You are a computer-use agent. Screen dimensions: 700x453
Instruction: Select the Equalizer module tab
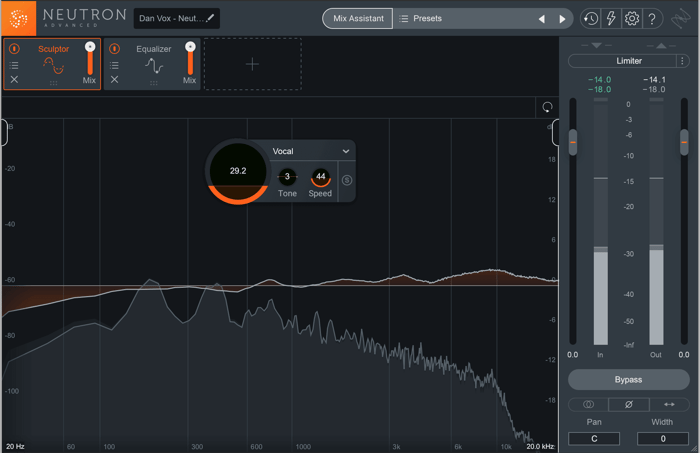[x=154, y=62]
